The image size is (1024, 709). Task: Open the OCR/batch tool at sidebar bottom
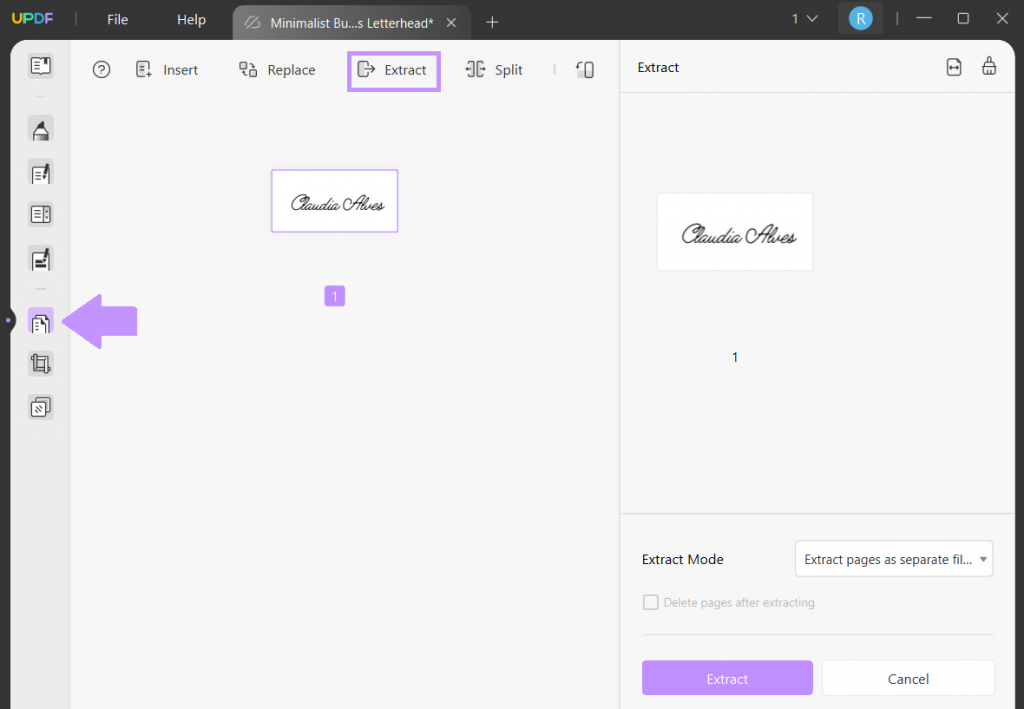(x=40, y=407)
